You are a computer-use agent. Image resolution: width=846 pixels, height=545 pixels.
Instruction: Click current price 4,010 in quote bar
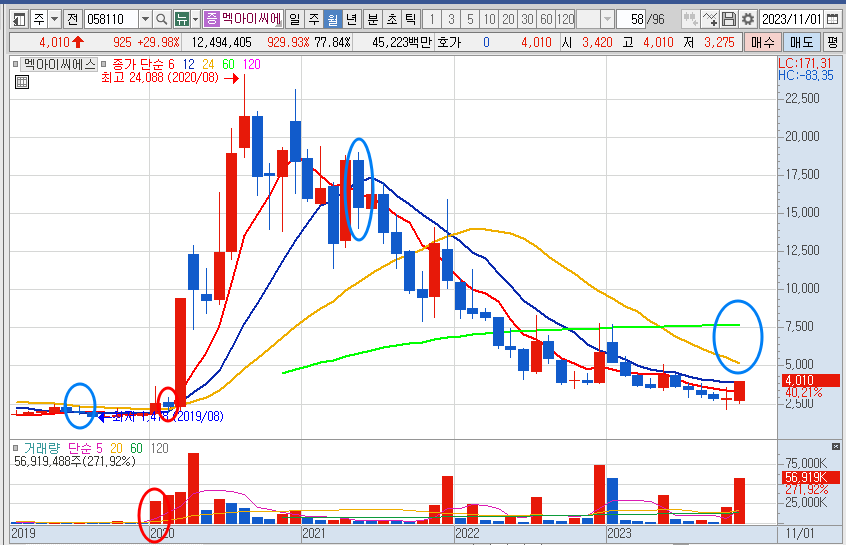coord(54,42)
